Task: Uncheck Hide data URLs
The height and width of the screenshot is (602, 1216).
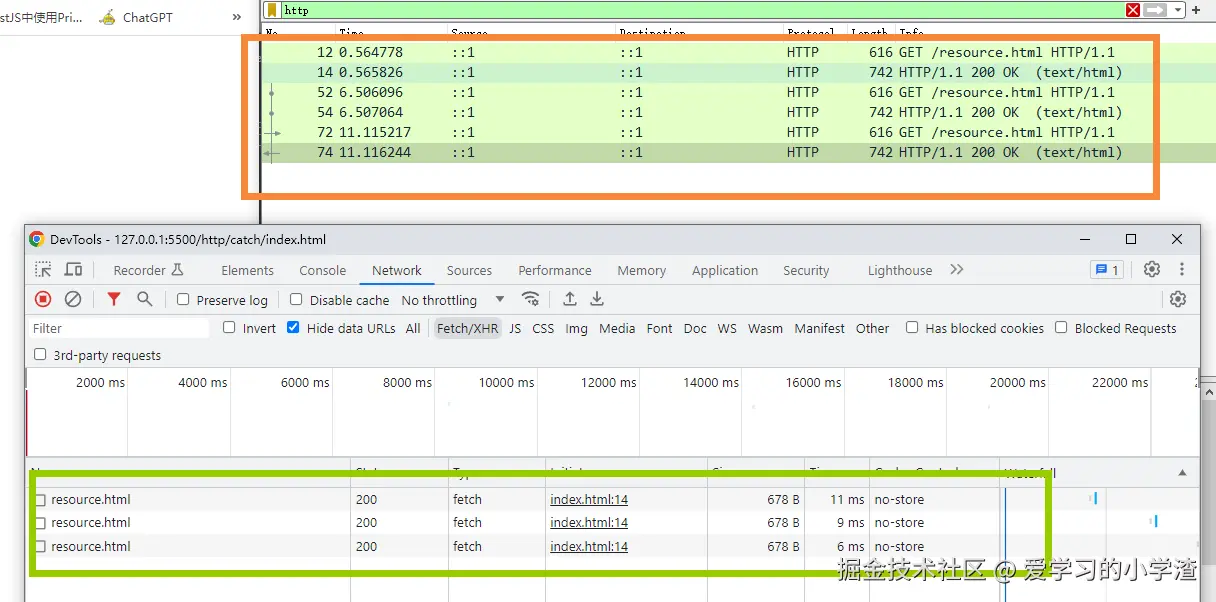Action: coord(293,328)
